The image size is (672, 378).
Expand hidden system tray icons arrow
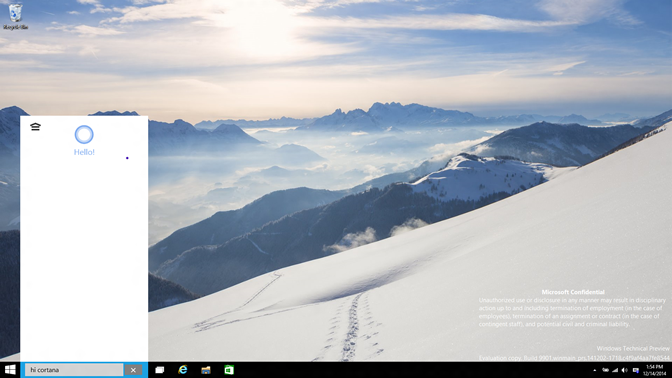point(594,370)
